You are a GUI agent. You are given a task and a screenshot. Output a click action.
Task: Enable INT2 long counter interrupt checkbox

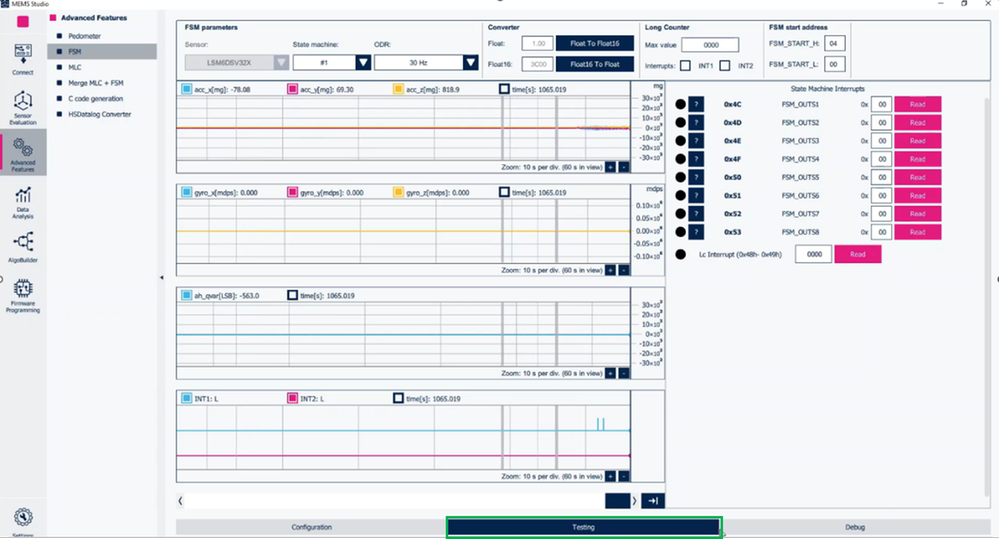724,66
